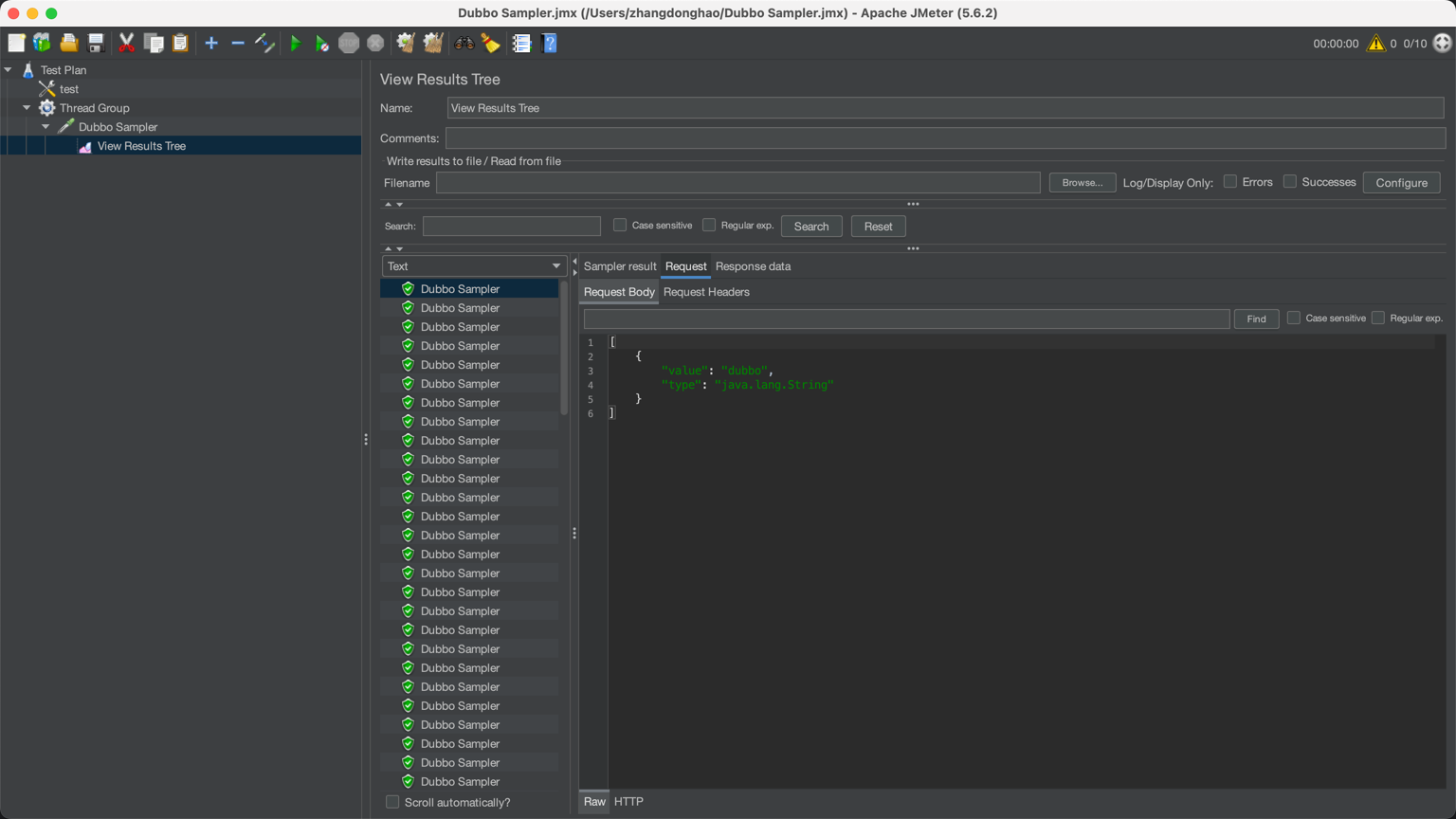
Task: Create a new test plan
Action: (16, 43)
